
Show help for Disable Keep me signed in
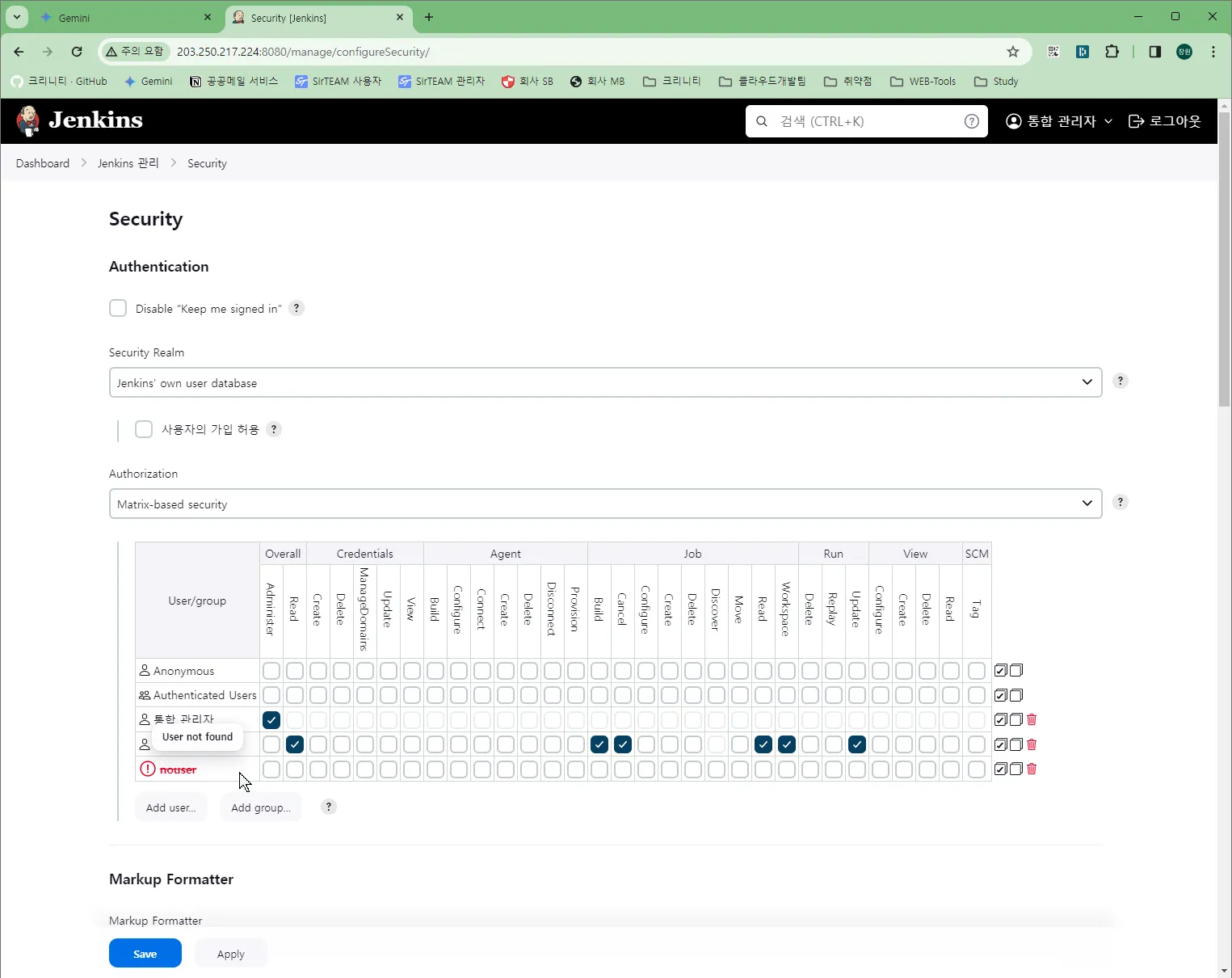[296, 308]
